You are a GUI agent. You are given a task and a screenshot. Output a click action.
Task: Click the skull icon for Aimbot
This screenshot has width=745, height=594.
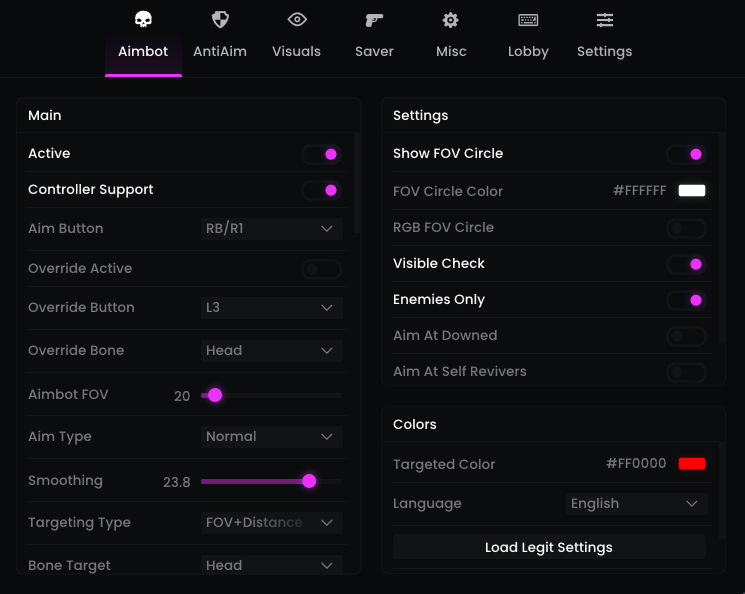(143, 20)
